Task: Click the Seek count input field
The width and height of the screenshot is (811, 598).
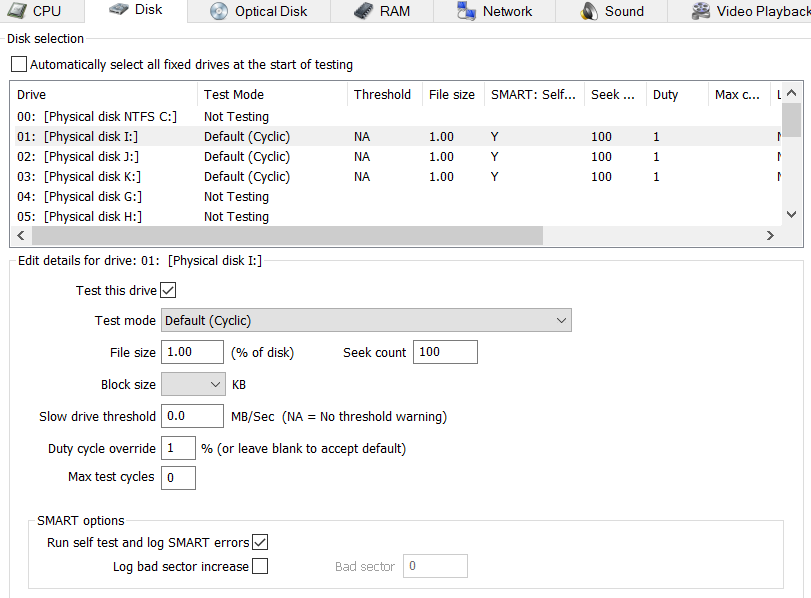Action: (445, 352)
